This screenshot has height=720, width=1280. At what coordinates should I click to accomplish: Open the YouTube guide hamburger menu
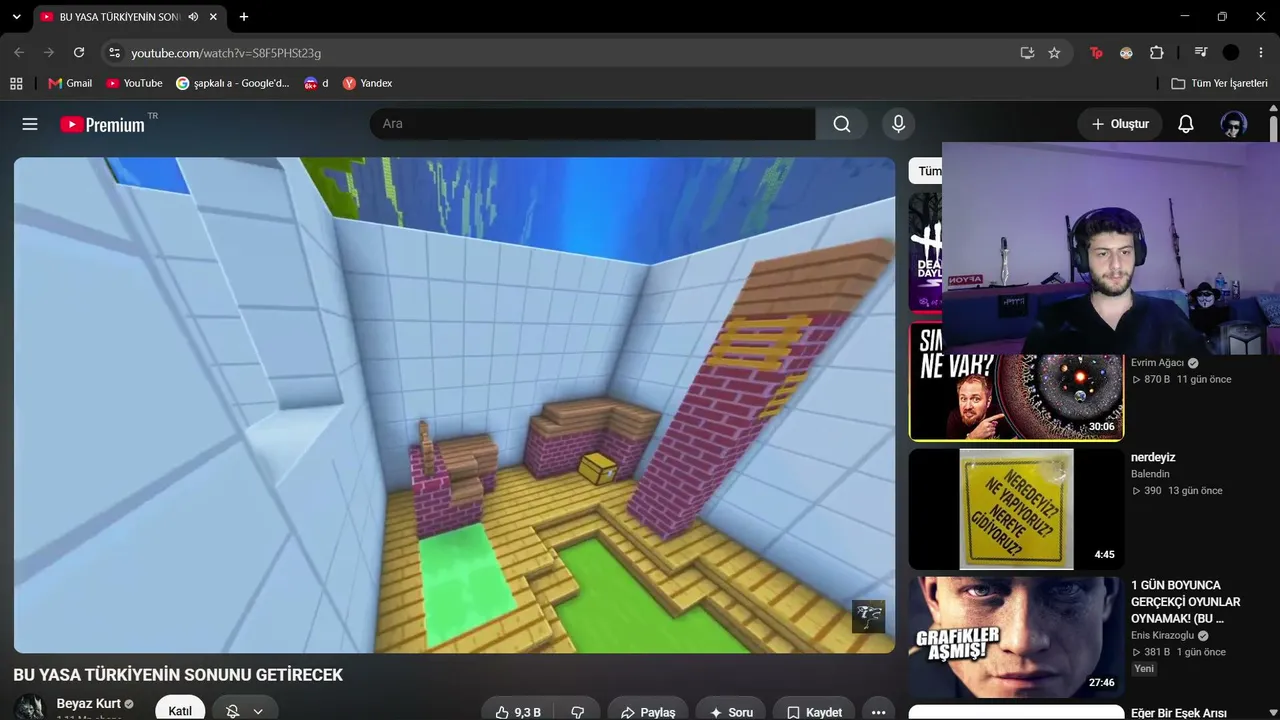(x=30, y=124)
